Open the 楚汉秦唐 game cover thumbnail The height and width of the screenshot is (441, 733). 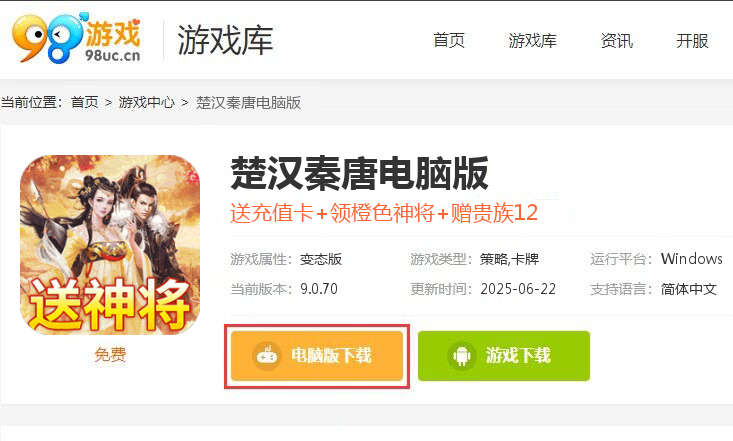(110, 245)
